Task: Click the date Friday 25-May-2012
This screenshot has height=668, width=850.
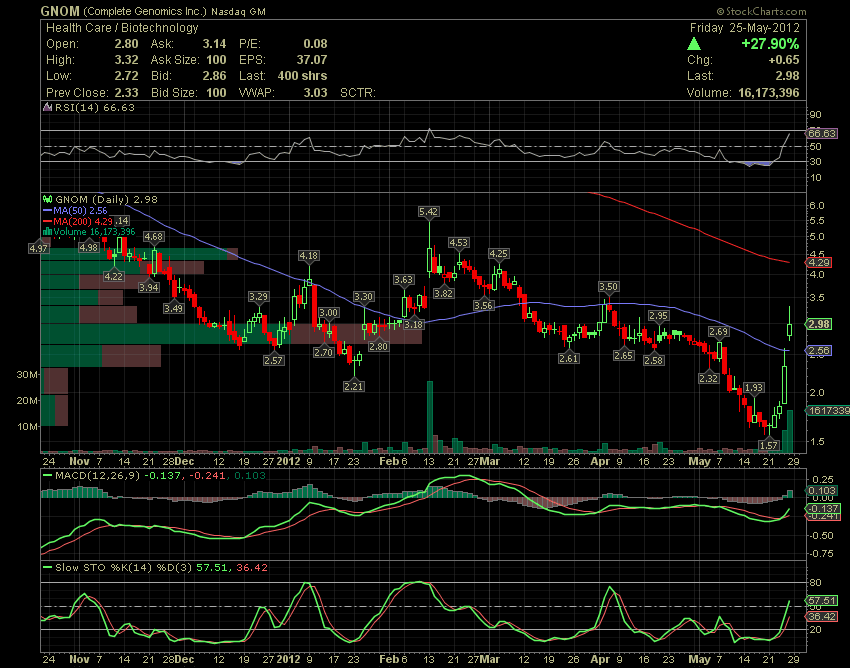Action: (744, 28)
